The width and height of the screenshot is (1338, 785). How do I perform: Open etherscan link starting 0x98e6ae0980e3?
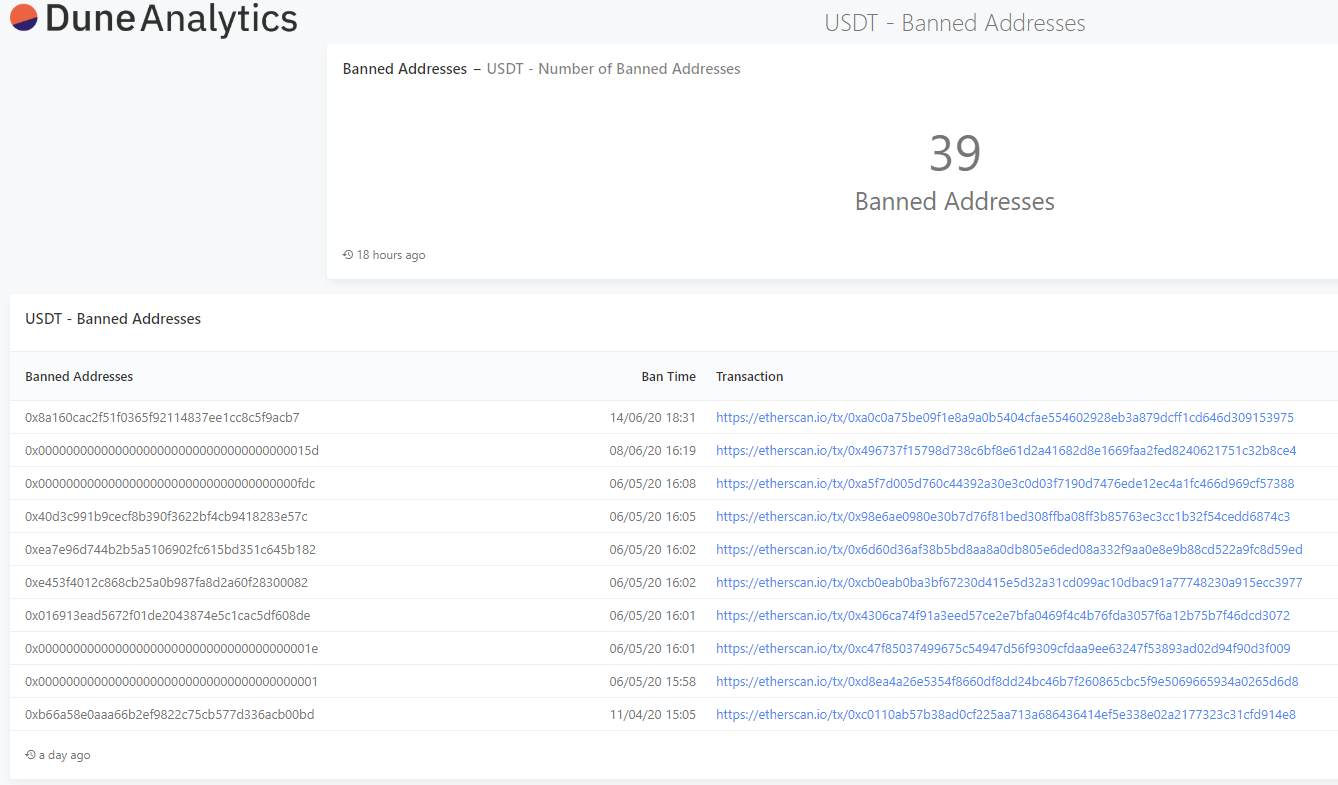(x=1003, y=517)
